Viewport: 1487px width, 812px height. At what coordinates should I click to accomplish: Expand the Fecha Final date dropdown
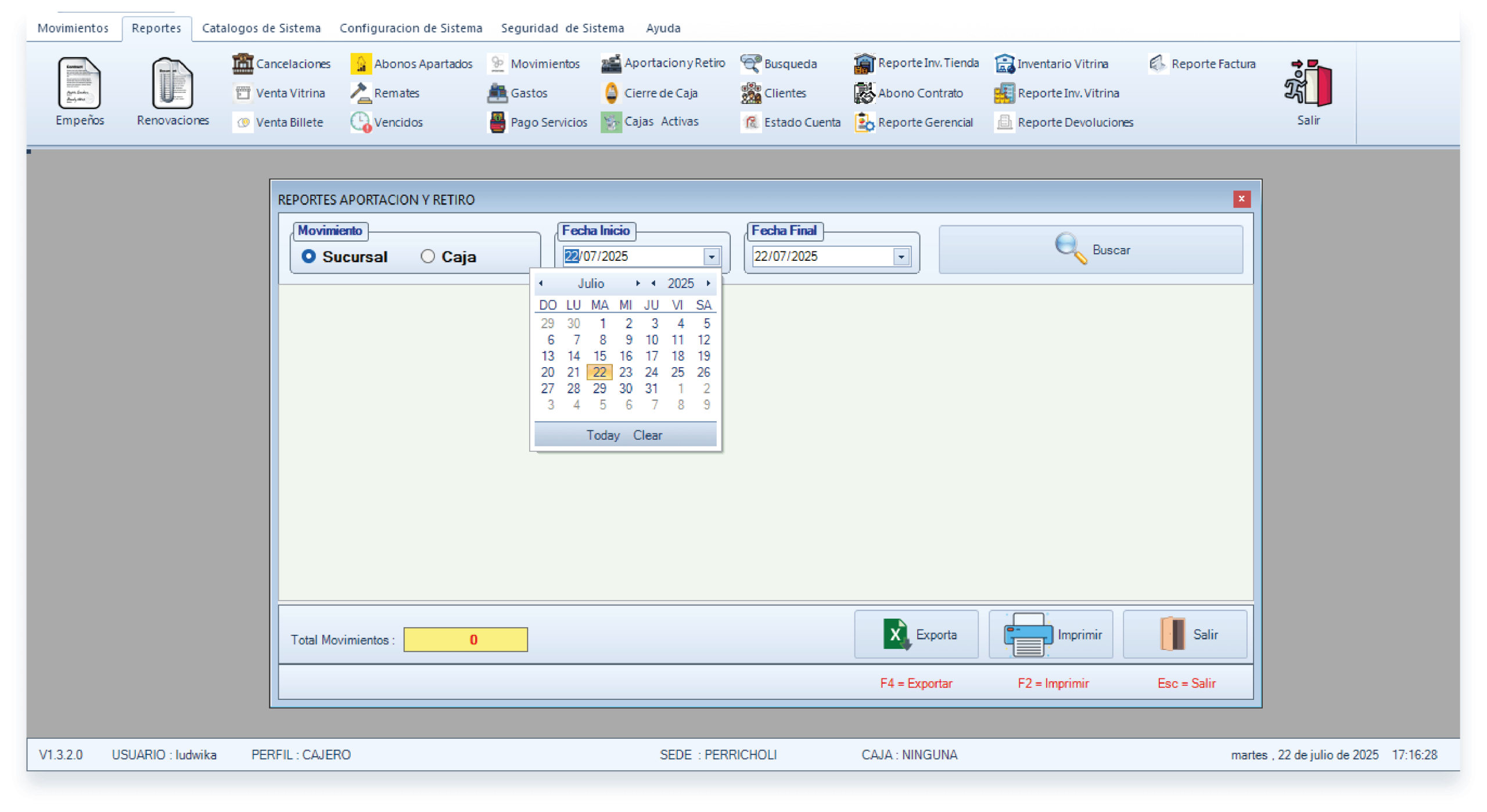click(901, 257)
